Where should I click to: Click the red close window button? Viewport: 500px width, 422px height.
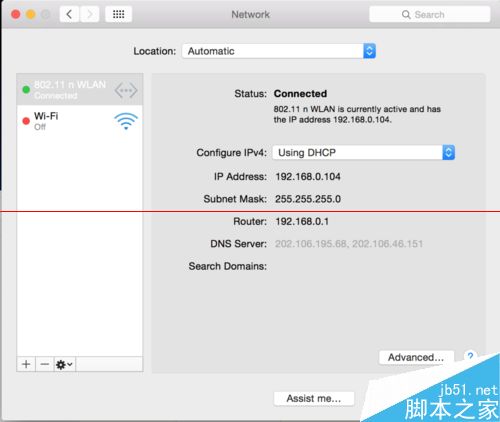15,14
